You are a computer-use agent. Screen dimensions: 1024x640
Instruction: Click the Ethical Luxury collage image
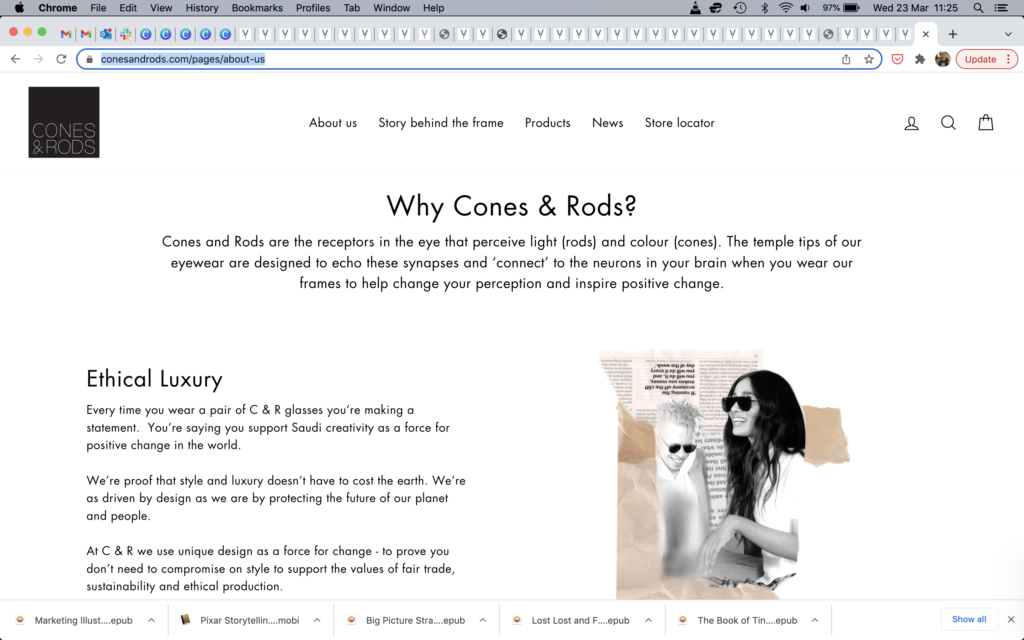point(725,475)
